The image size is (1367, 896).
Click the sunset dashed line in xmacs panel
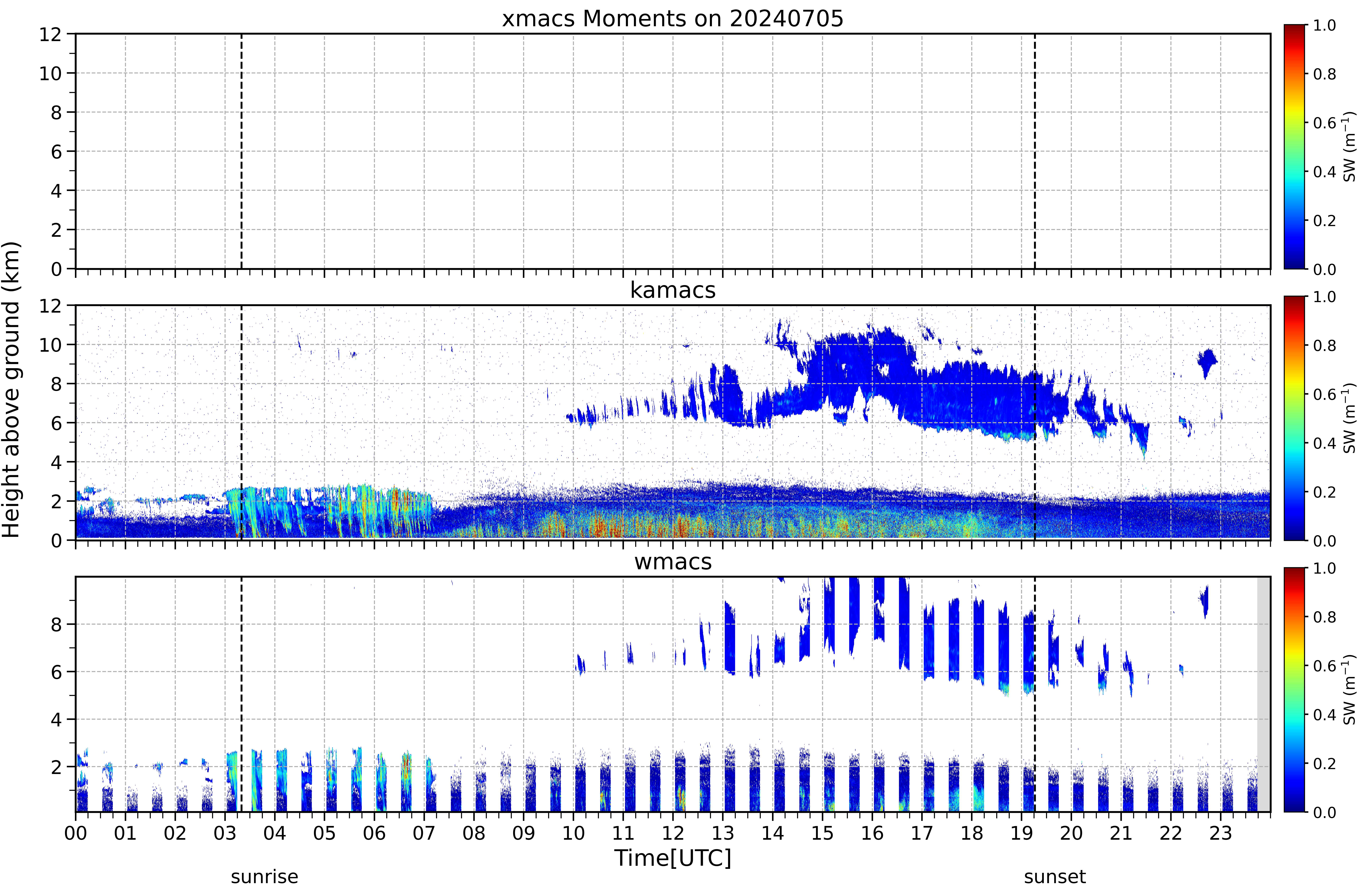point(1035,151)
